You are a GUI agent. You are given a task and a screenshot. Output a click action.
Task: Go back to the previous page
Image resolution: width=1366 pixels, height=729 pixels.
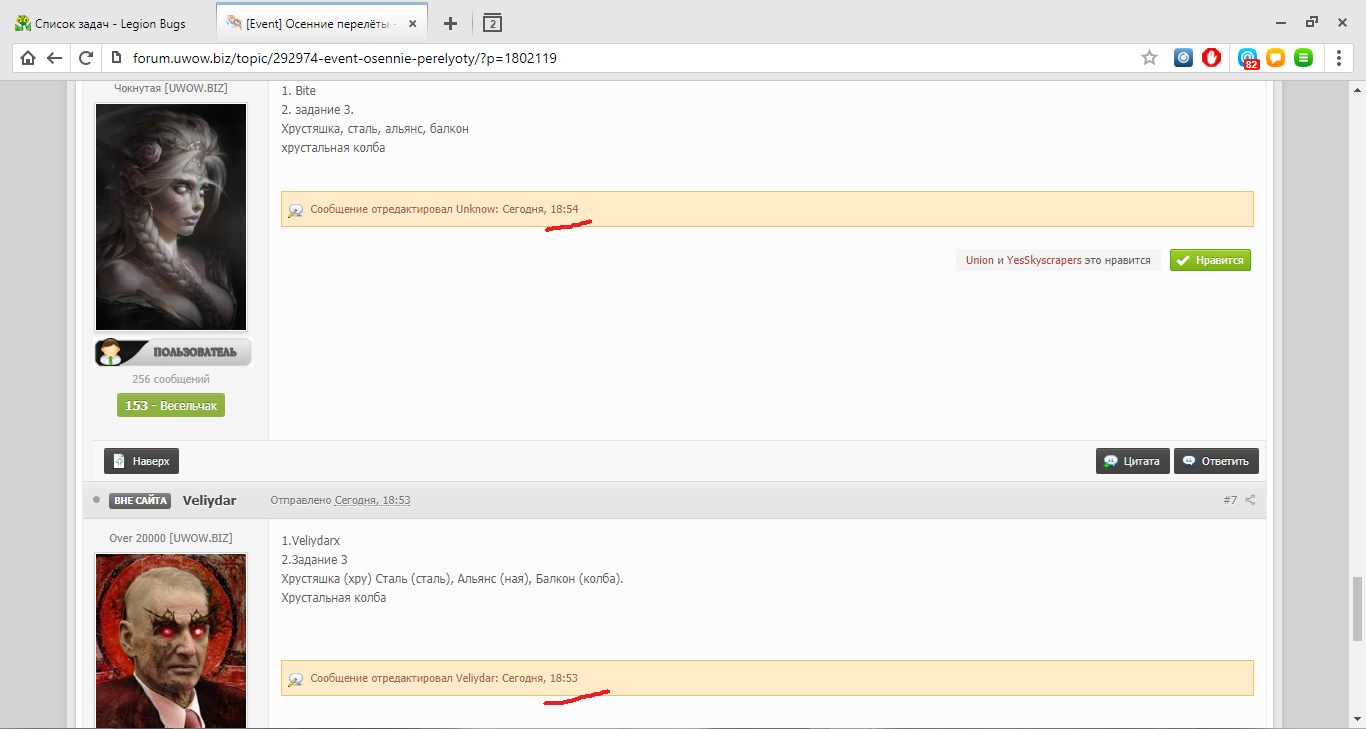(x=55, y=58)
